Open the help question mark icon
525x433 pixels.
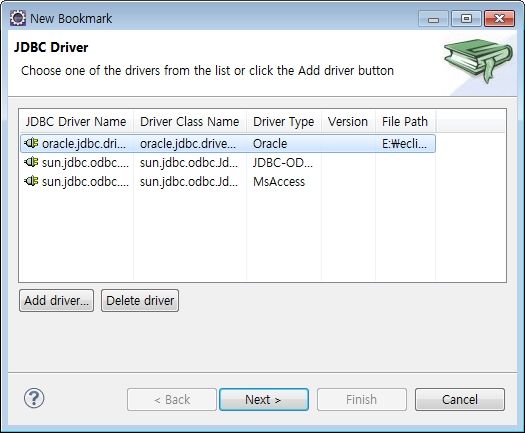(x=34, y=398)
